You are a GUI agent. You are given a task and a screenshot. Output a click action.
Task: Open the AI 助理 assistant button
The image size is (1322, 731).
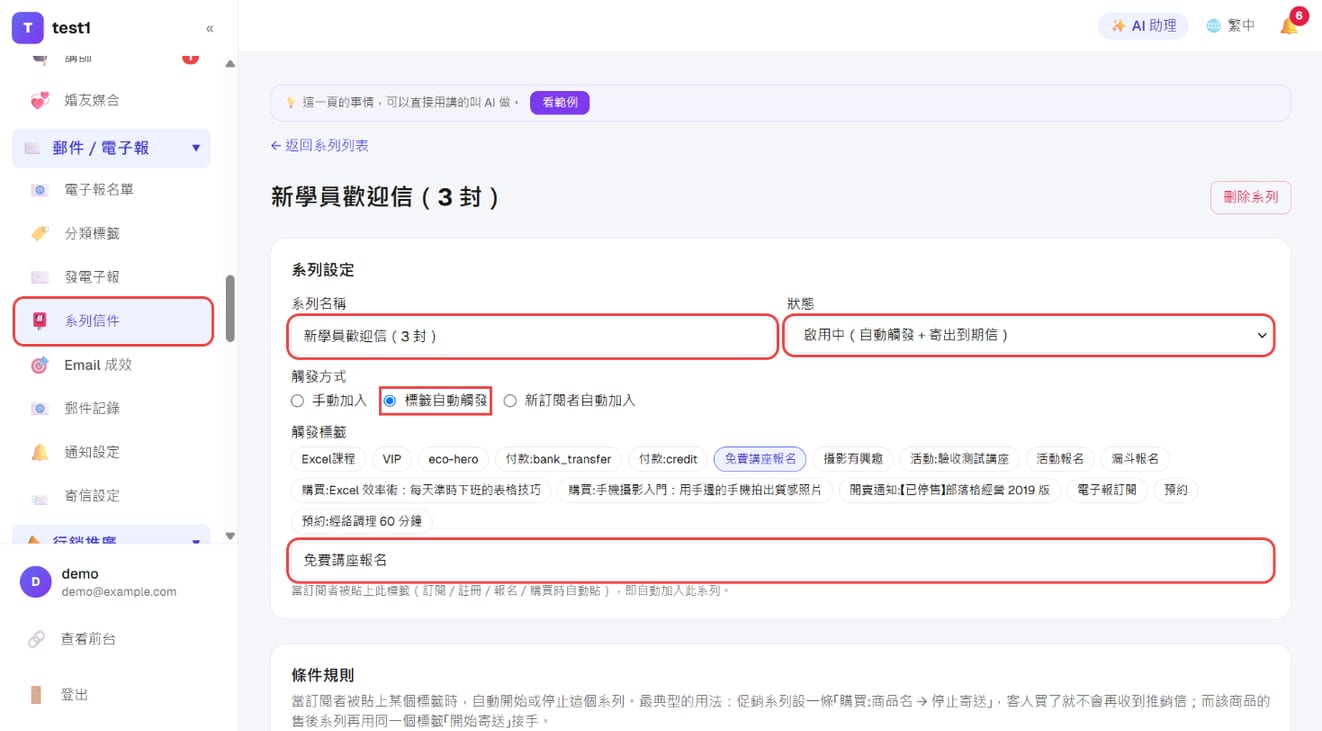[x=1143, y=26]
